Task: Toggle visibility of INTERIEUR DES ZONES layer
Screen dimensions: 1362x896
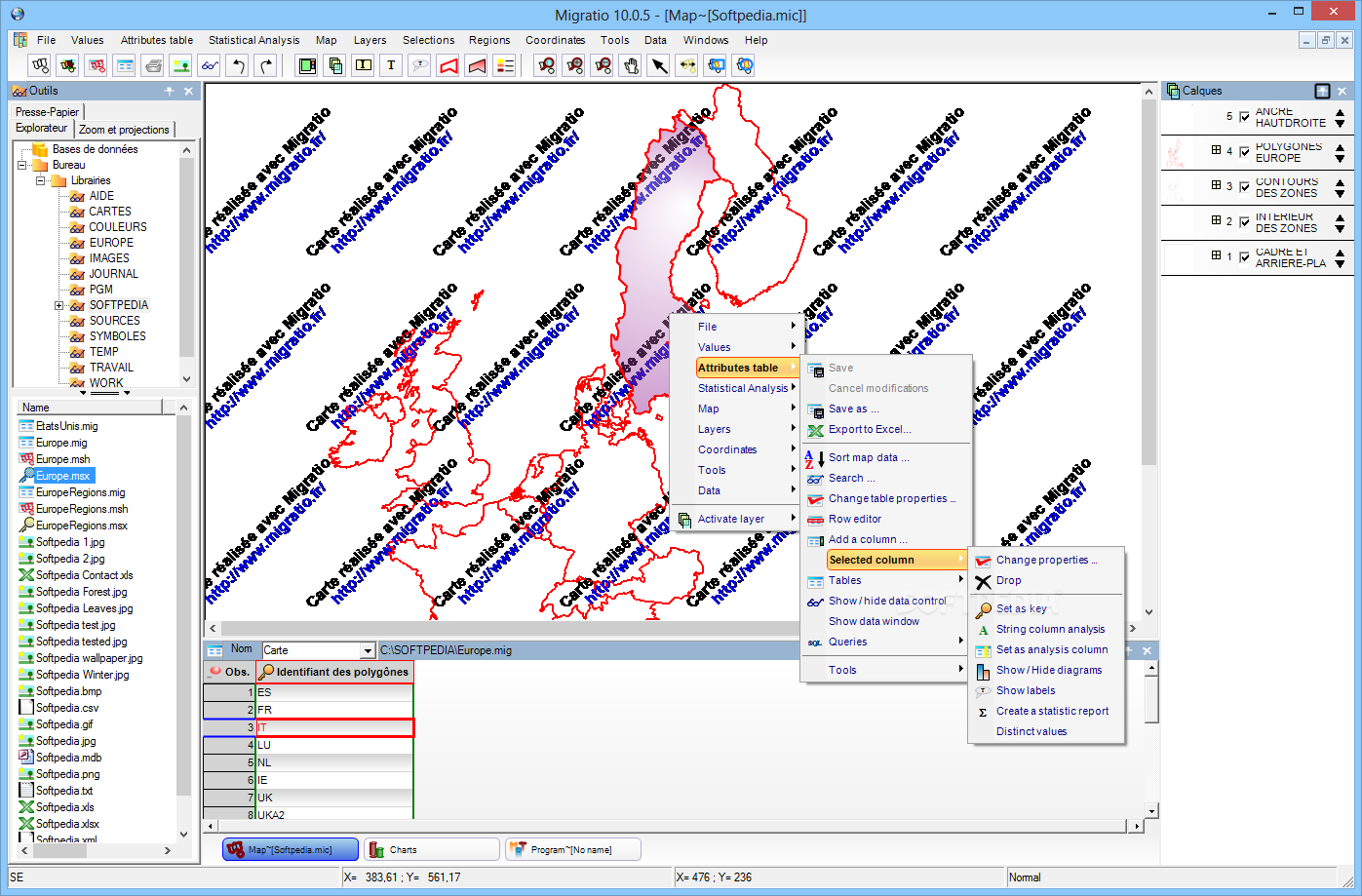Action: click(1244, 222)
